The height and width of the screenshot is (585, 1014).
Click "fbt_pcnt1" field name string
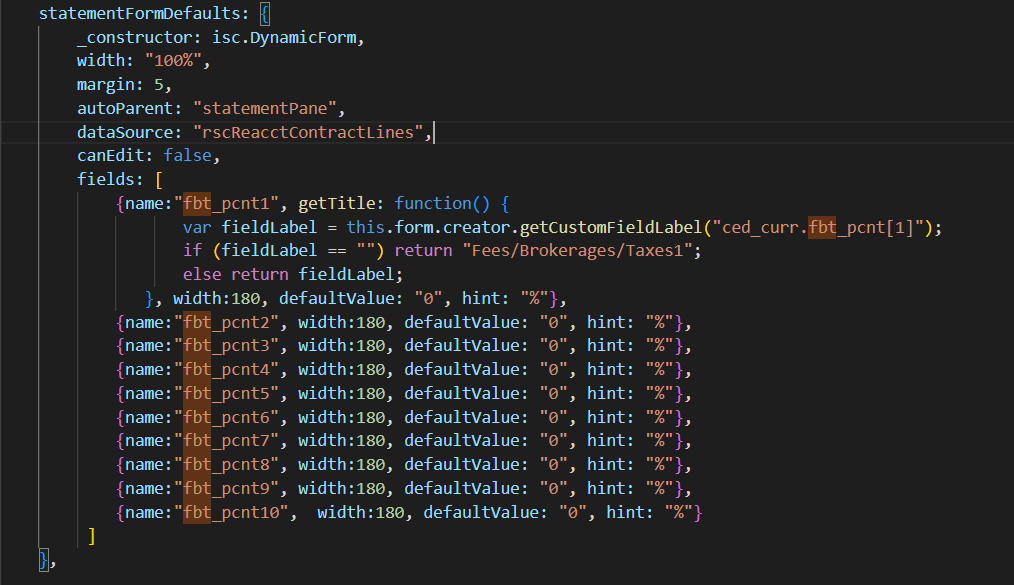(226, 204)
